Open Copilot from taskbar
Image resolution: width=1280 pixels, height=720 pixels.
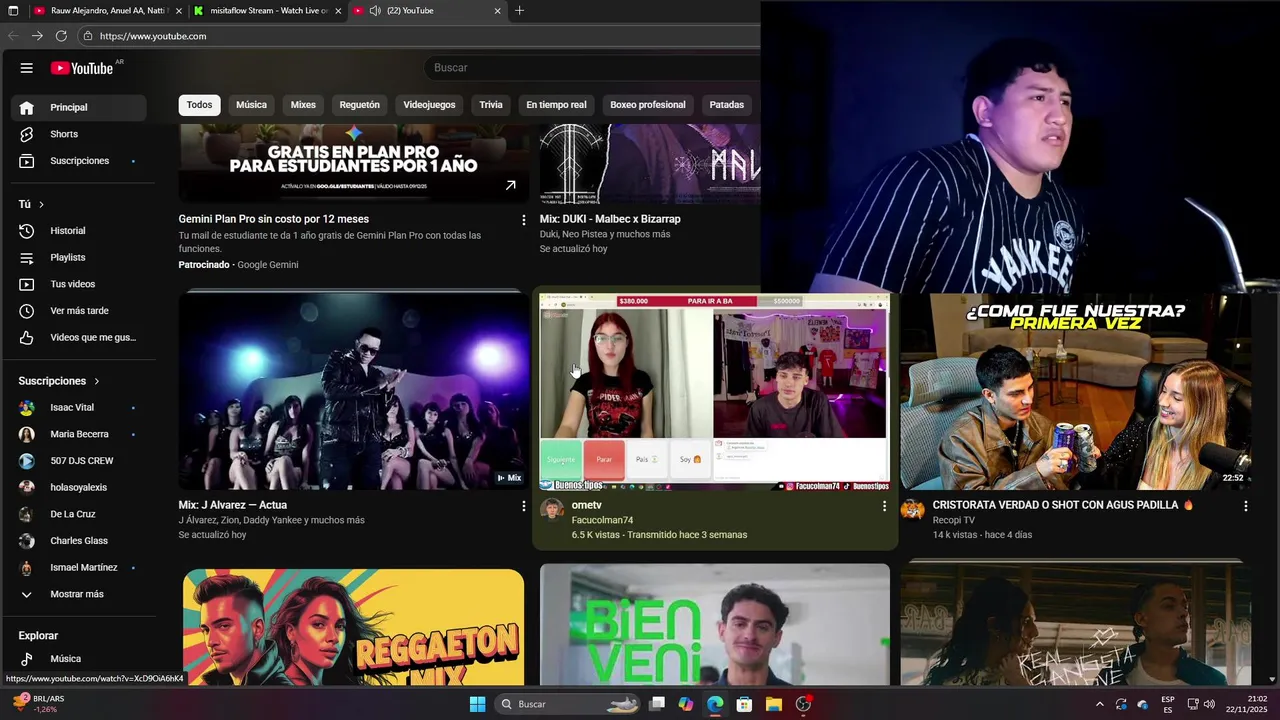(x=686, y=704)
